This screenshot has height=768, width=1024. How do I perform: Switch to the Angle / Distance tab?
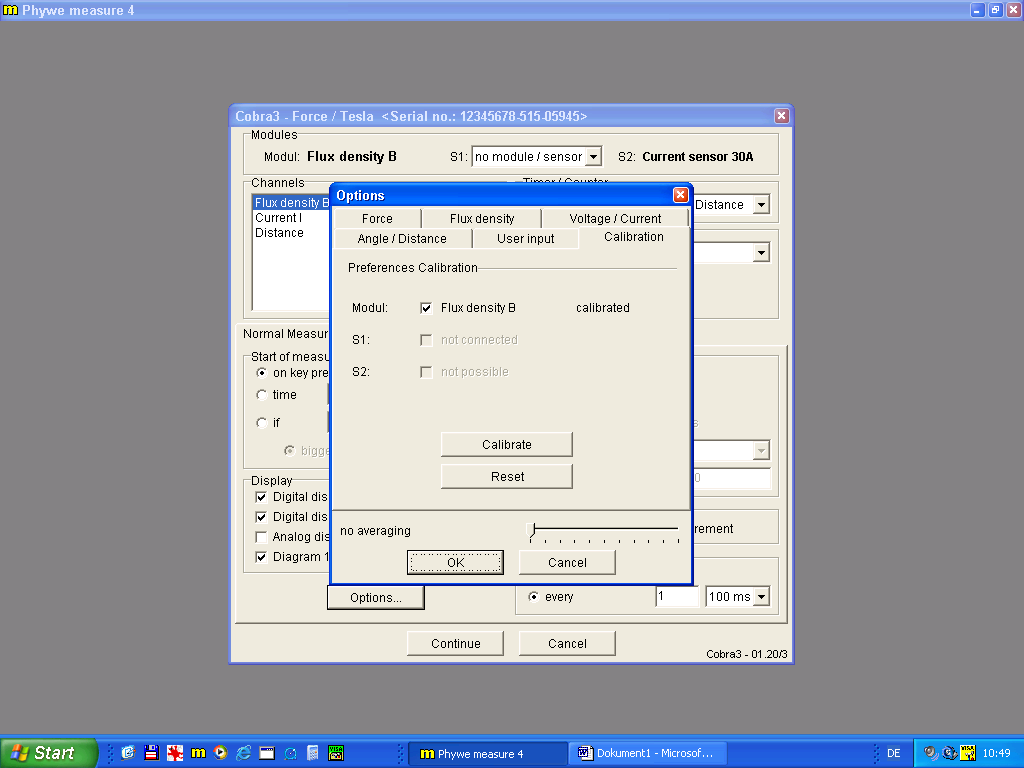(402, 239)
